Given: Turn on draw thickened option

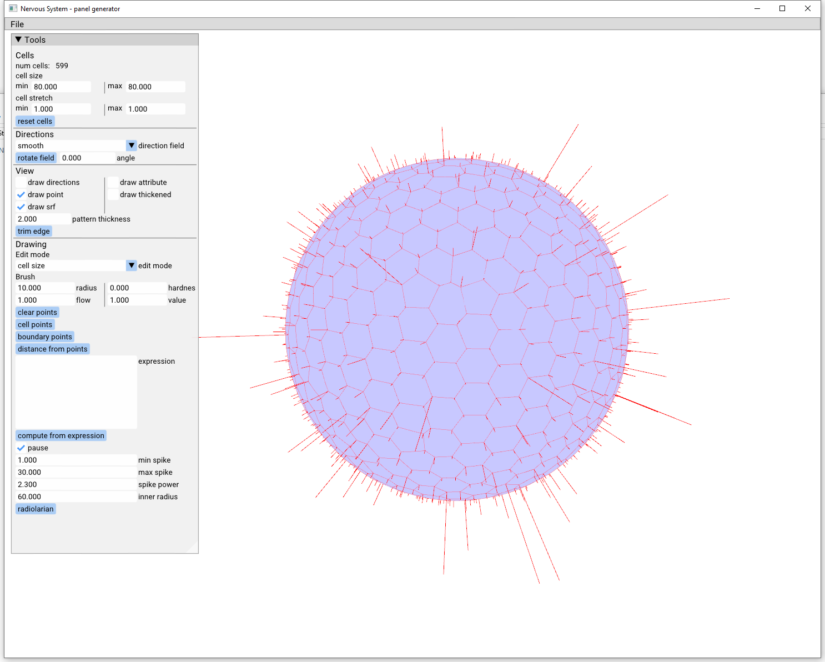Looking at the screenshot, I should pos(113,195).
